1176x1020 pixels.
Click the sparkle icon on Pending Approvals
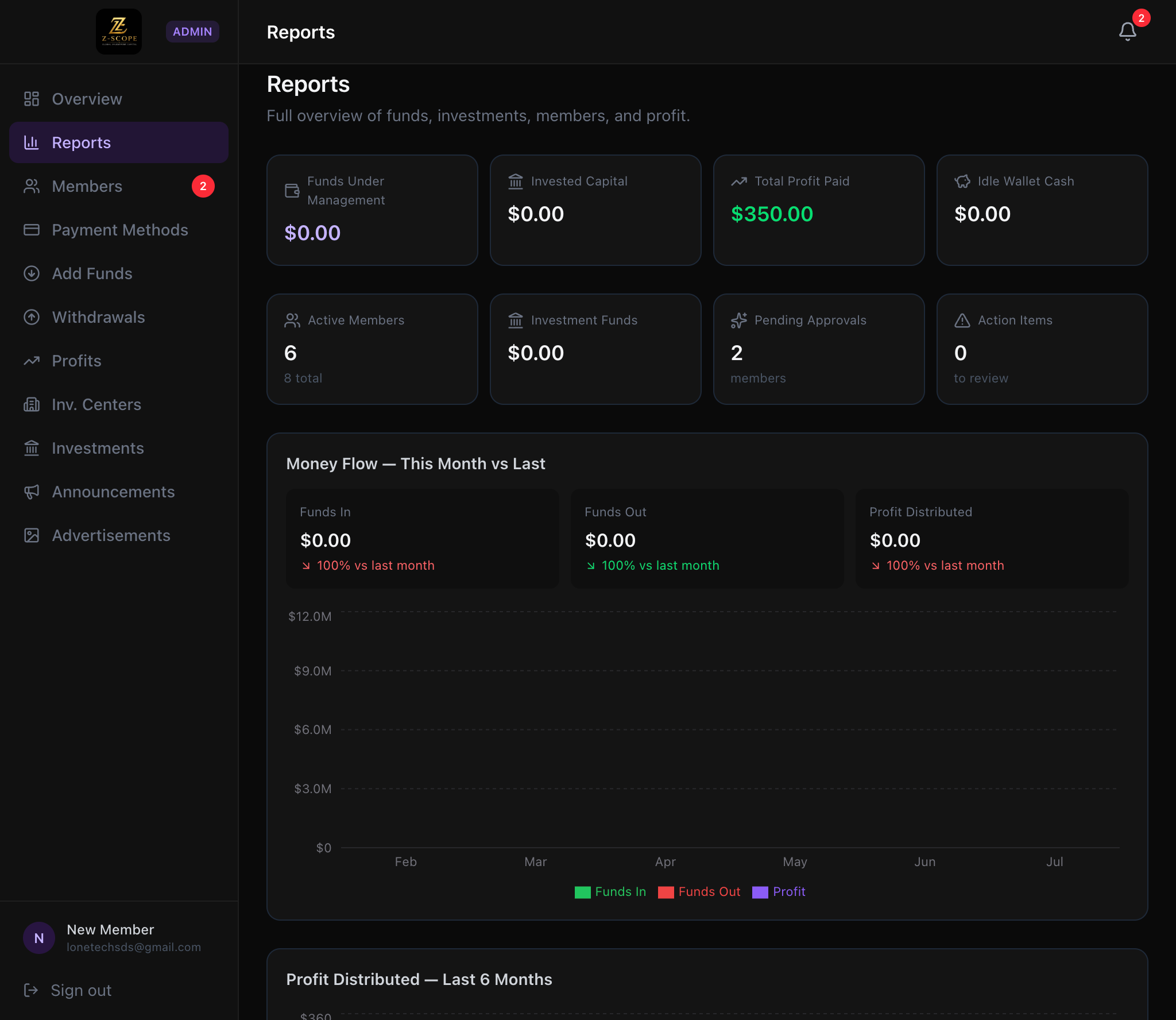pyautogui.click(x=739, y=320)
